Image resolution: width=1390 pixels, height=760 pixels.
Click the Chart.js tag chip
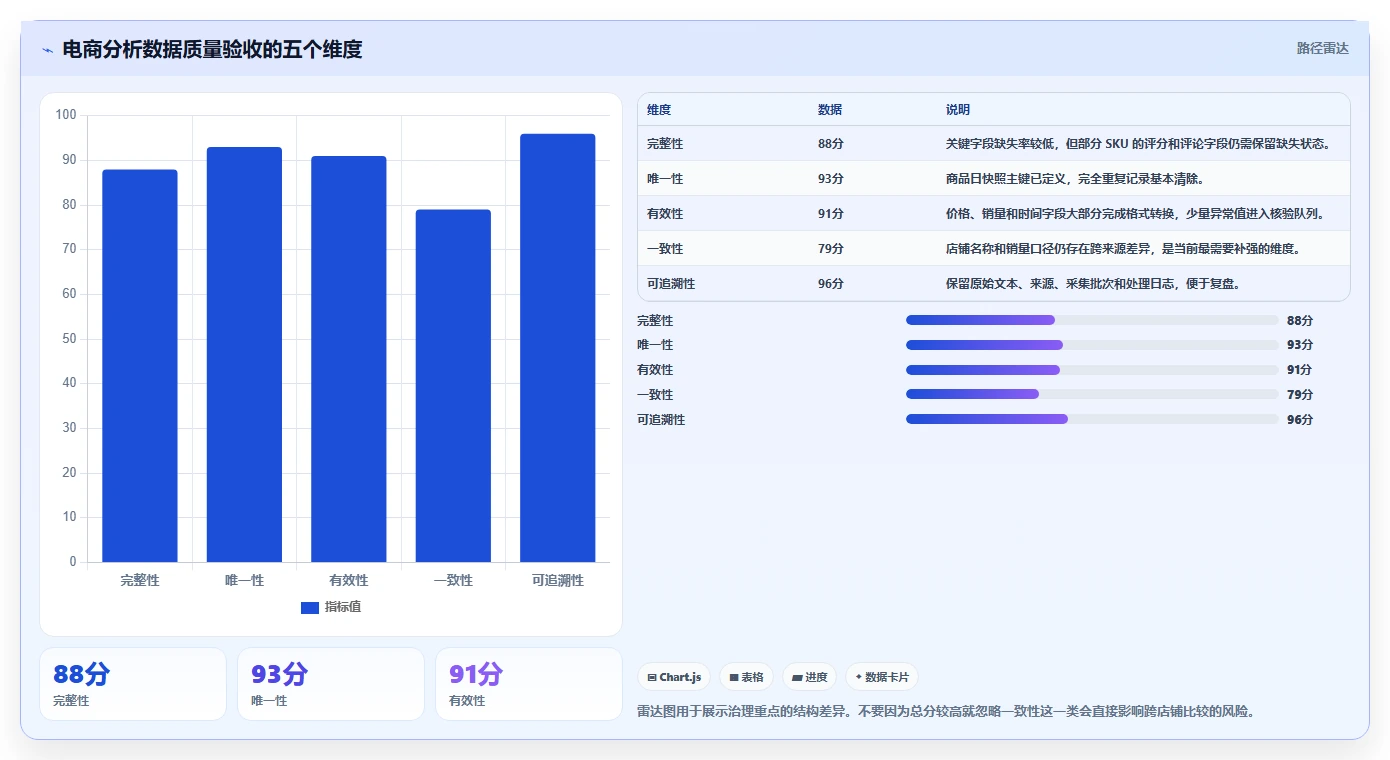coord(674,677)
